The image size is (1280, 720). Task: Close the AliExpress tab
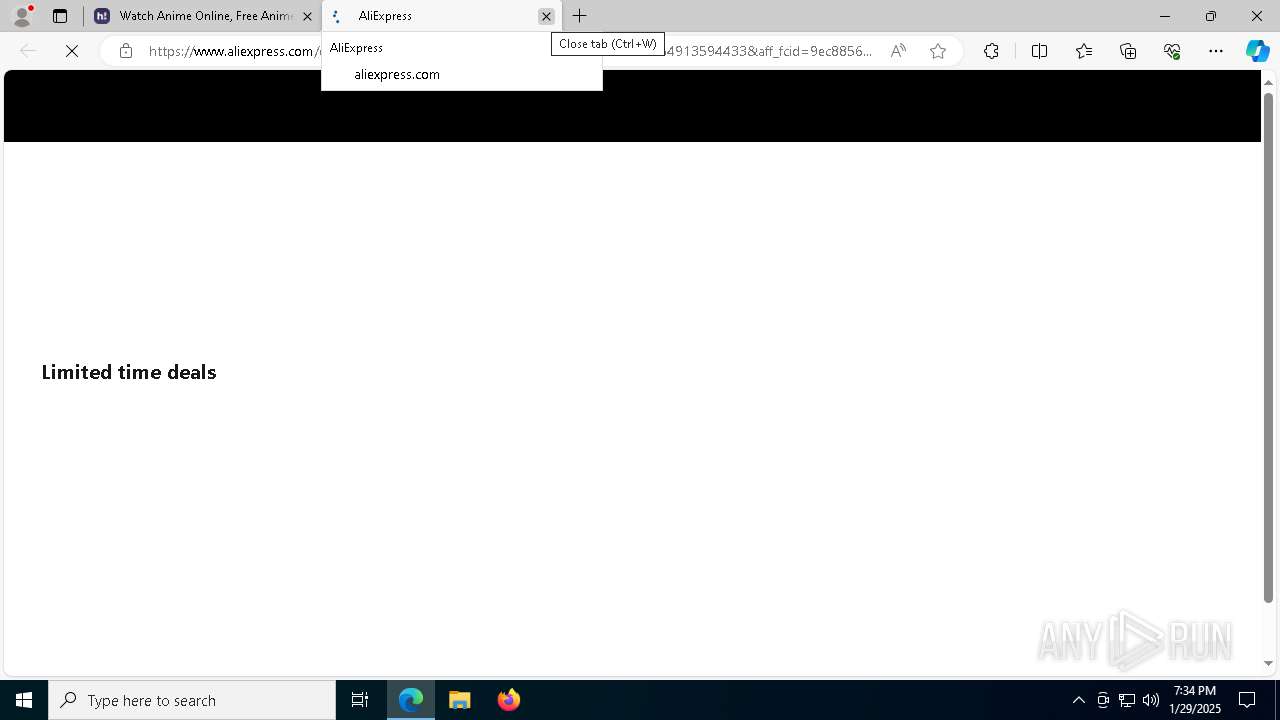(x=546, y=16)
